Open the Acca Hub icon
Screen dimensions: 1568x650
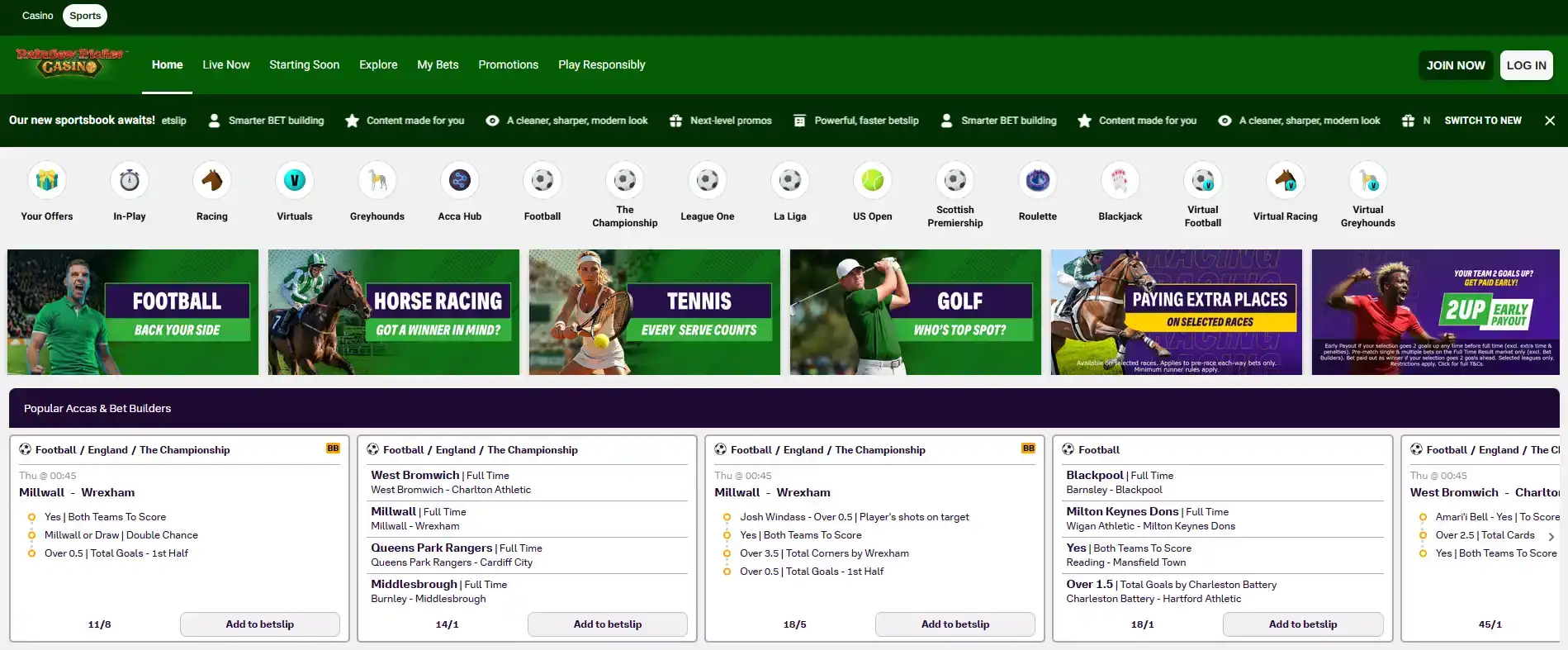pyautogui.click(x=460, y=180)
